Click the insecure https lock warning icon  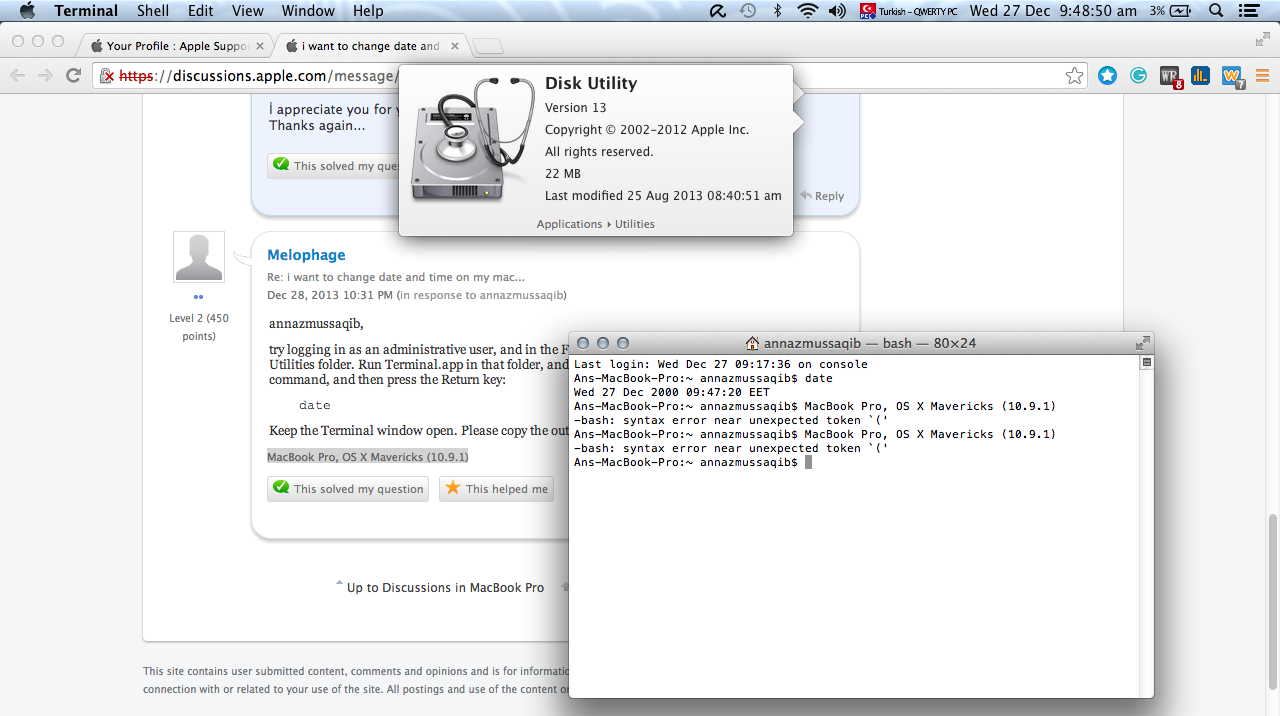107,76
